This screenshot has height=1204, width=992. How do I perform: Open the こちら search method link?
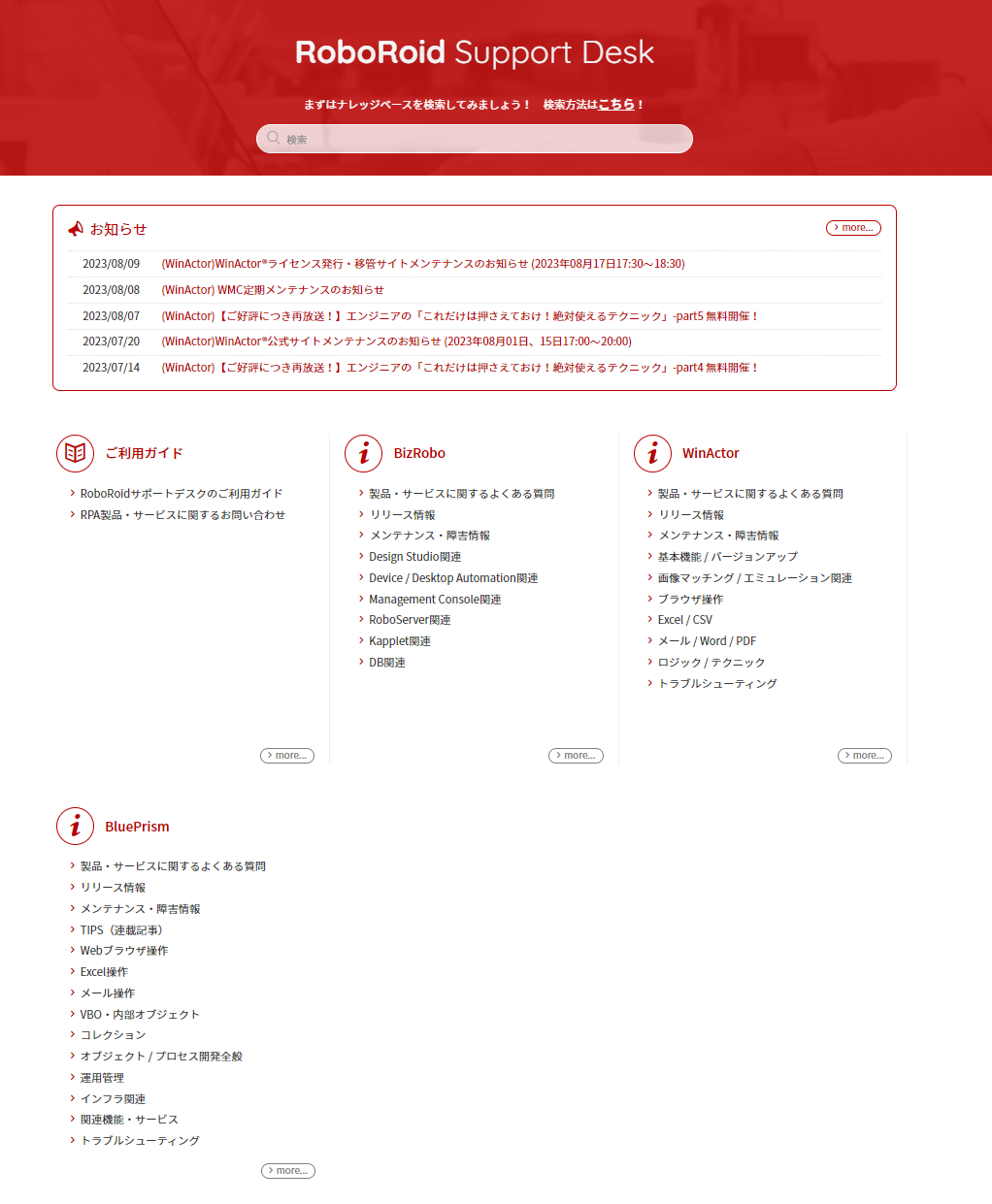[x=616, y=104]
